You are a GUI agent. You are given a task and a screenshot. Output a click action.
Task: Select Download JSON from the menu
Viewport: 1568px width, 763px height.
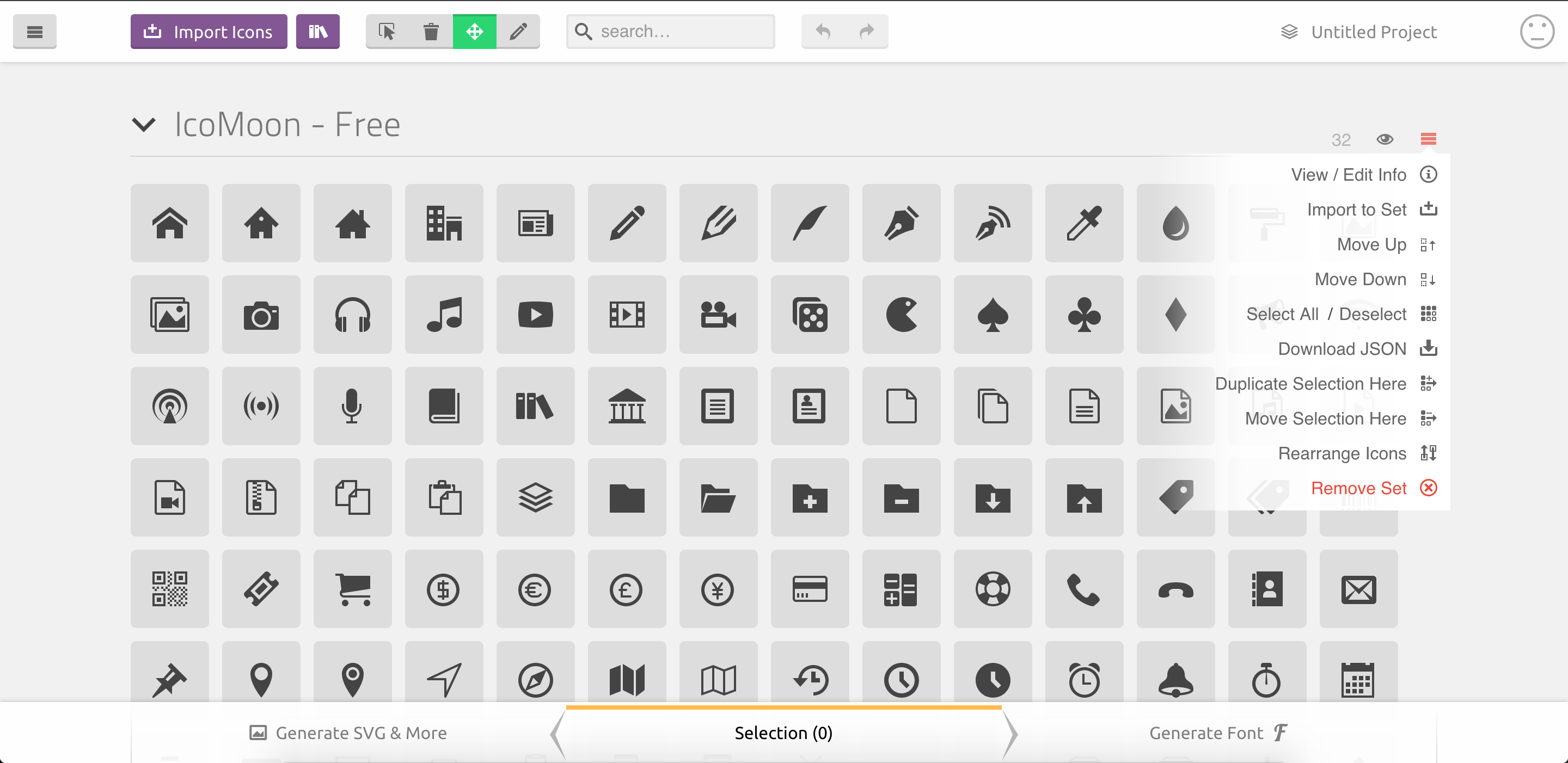click(1343, 348)
